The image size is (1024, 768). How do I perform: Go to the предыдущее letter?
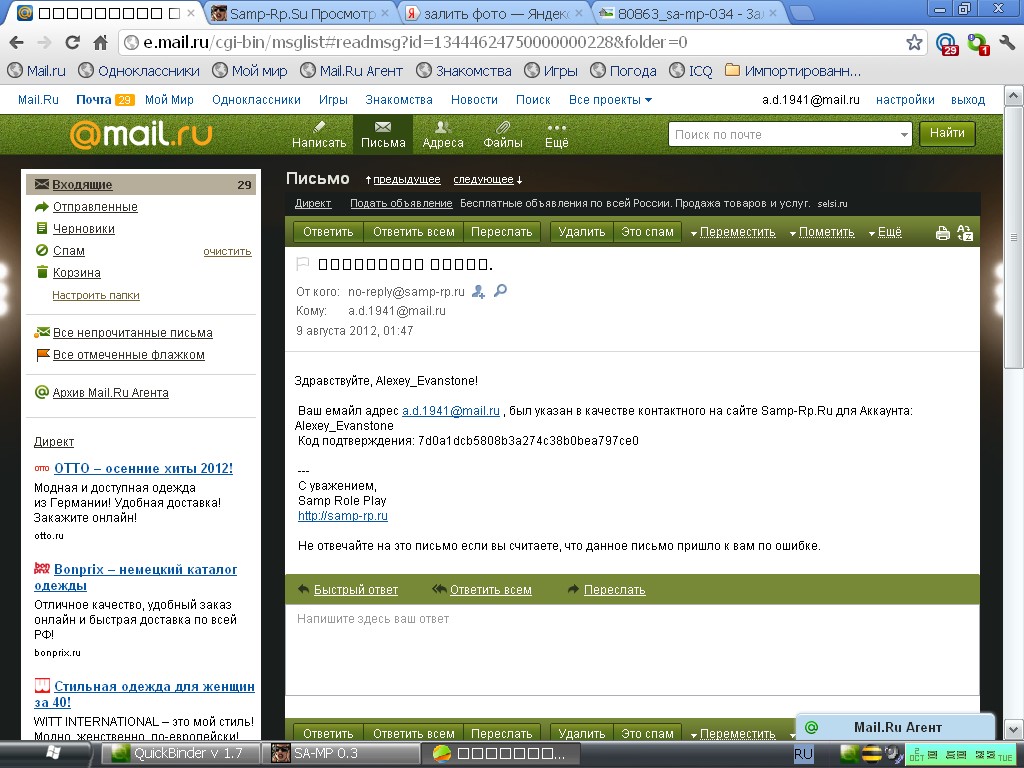point(406,180)
